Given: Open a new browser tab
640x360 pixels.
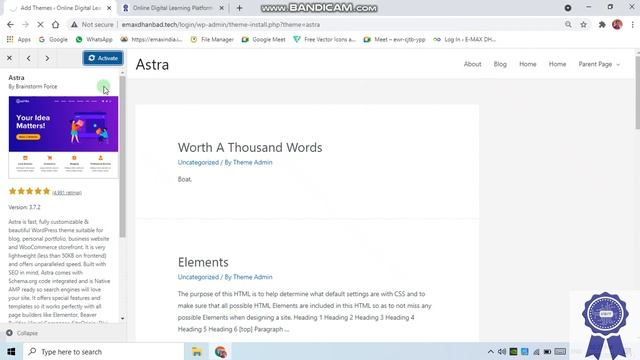Looking at the screenshot, I should tap(240, 8).
